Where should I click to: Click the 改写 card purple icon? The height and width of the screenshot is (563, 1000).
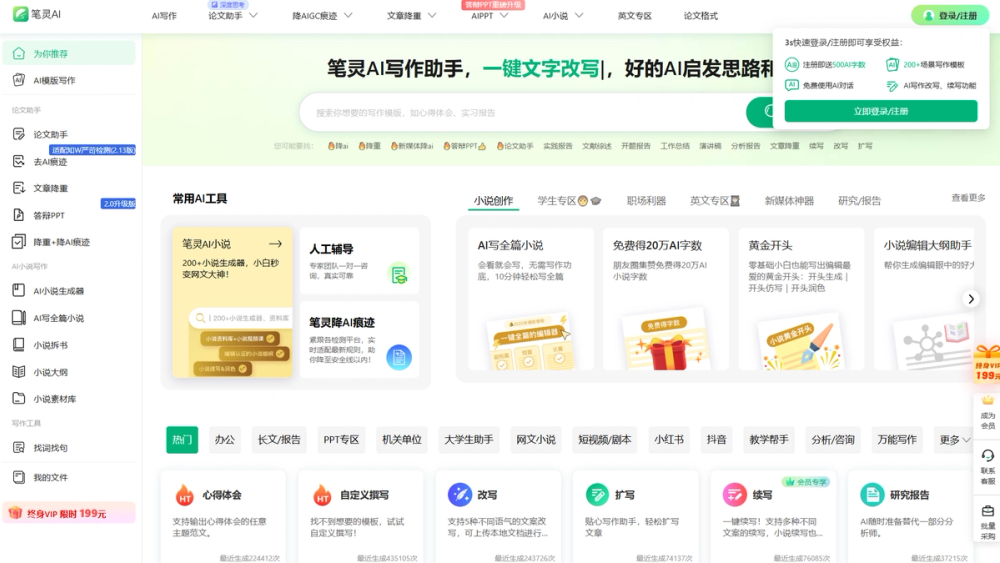(459, 495)
